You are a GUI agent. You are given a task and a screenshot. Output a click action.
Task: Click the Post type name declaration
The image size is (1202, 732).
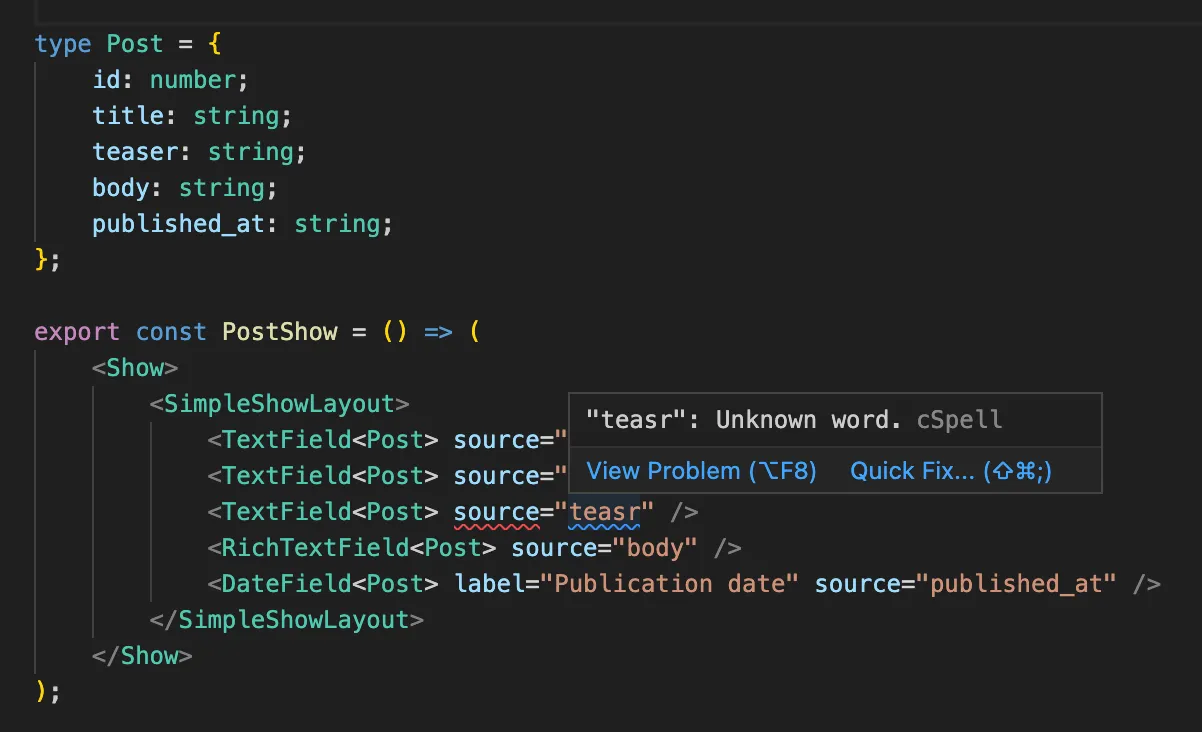135,43
